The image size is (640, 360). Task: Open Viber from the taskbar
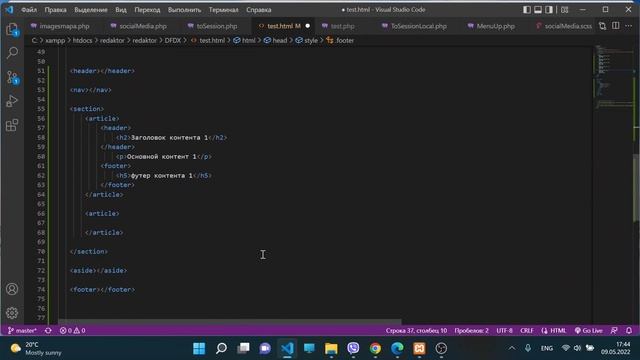tap(353, 348)
